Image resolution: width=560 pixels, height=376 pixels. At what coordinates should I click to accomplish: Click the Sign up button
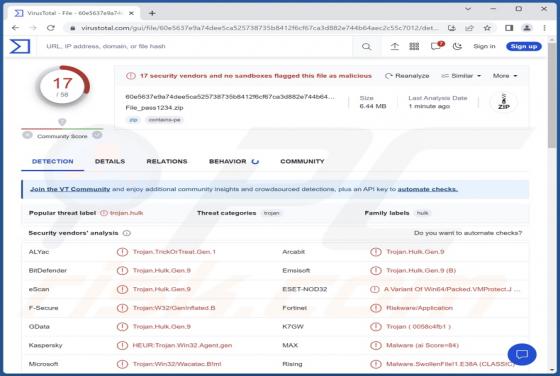[524, 46]
